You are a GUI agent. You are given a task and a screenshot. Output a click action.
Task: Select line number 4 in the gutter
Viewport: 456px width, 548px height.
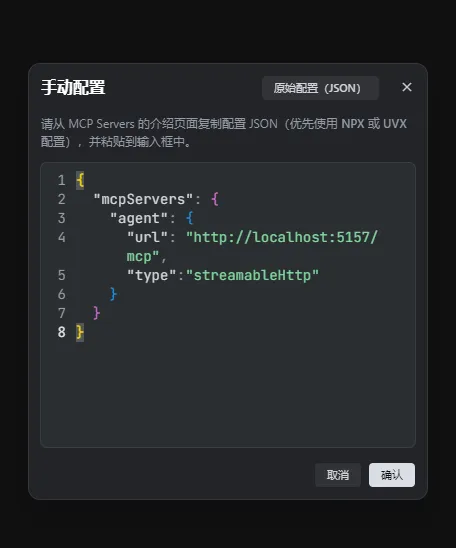[x=61, y=238]
